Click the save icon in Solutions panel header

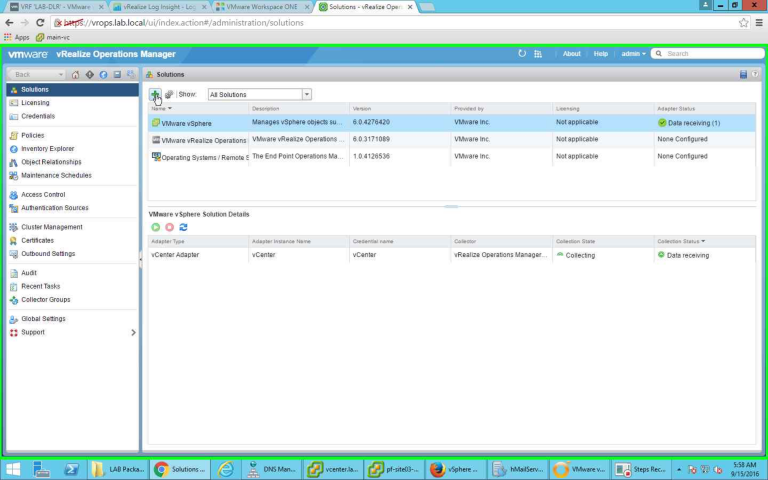743,74
